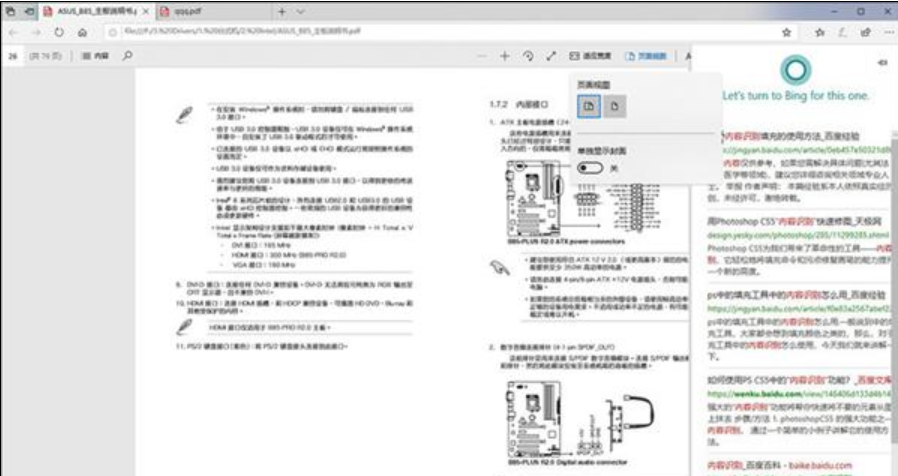Add page to favorites star

tap(787, 32)
